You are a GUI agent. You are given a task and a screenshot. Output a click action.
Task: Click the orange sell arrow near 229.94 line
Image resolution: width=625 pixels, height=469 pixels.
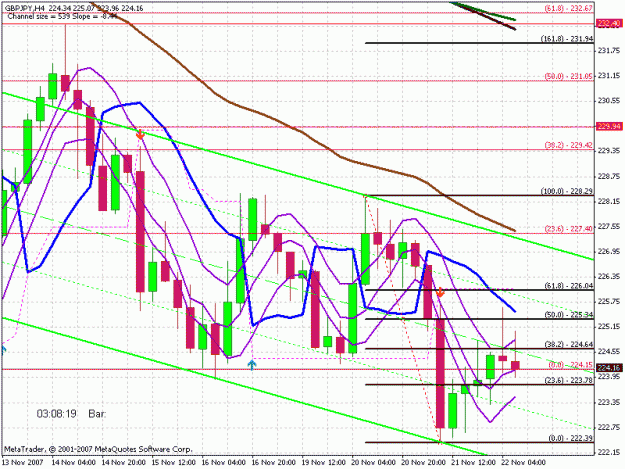[x=140, y=135]
